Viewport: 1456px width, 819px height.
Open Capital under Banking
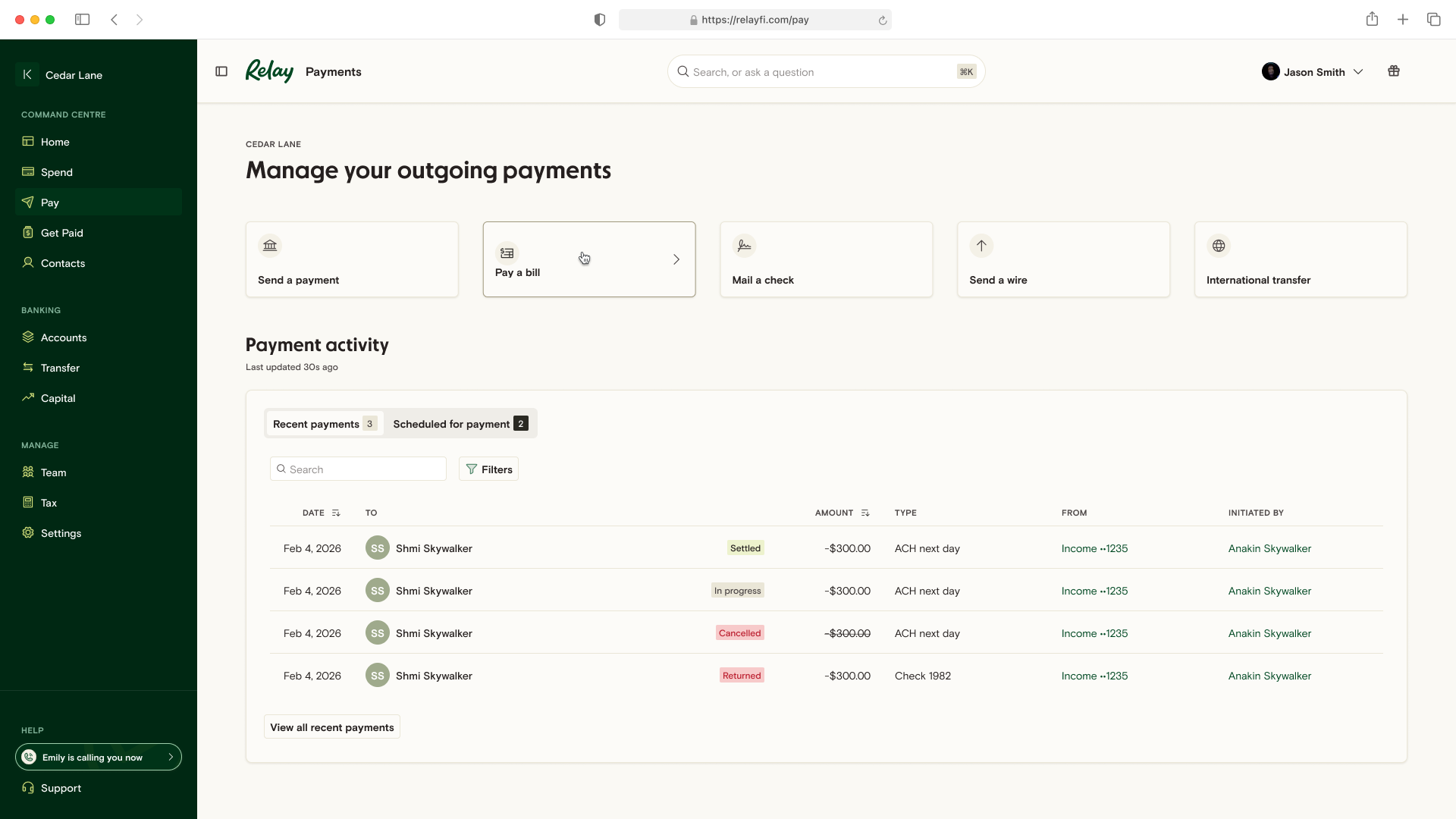click(58, 398)
